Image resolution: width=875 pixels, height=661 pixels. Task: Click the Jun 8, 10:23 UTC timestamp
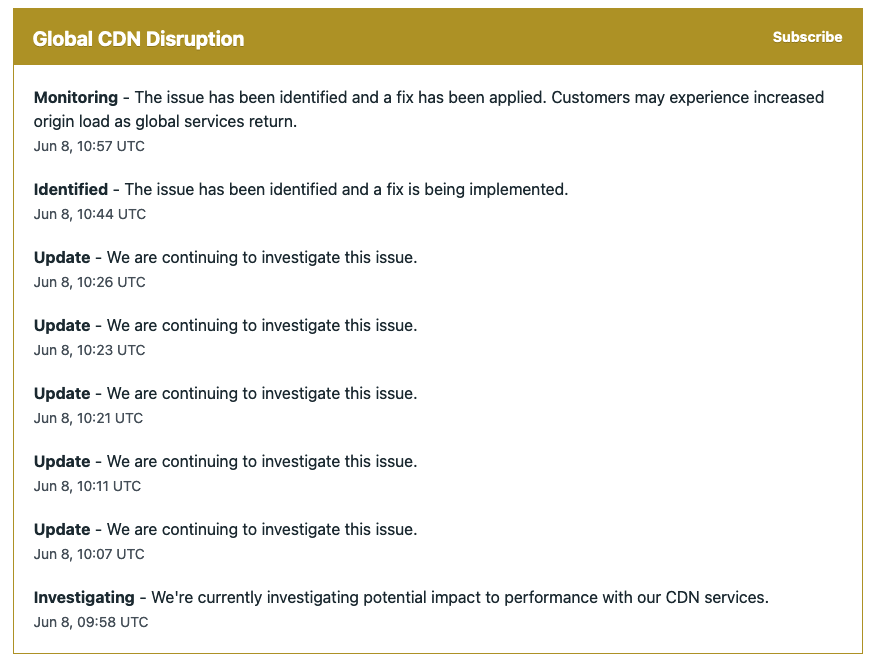90,350
